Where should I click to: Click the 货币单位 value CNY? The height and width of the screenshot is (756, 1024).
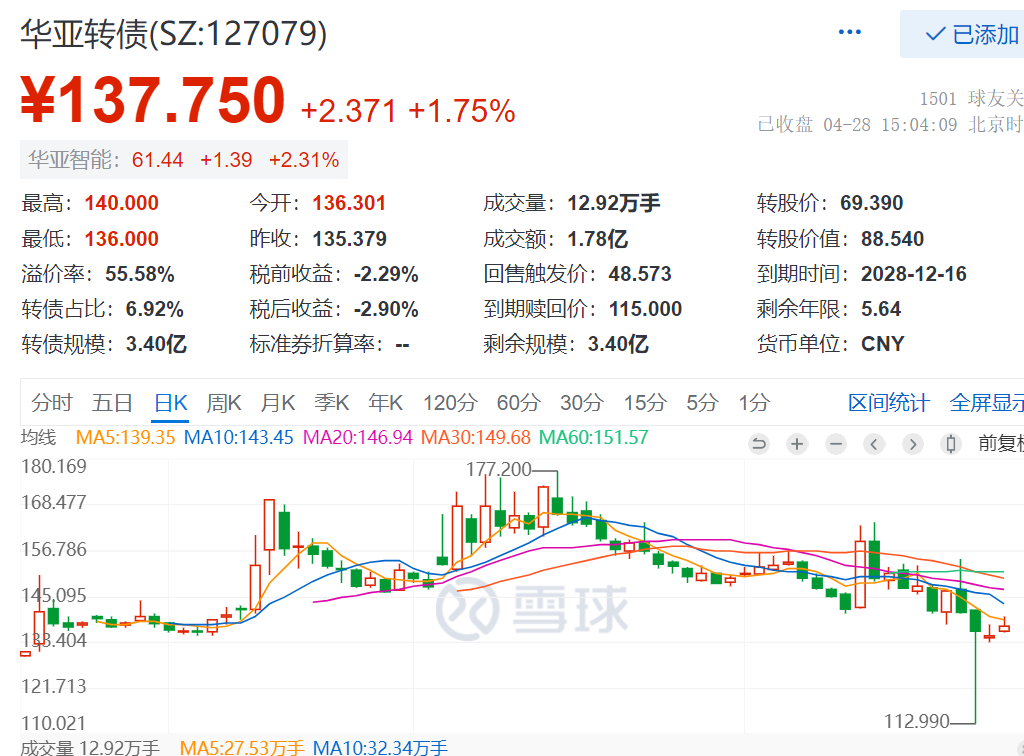(x=883, y=343)
